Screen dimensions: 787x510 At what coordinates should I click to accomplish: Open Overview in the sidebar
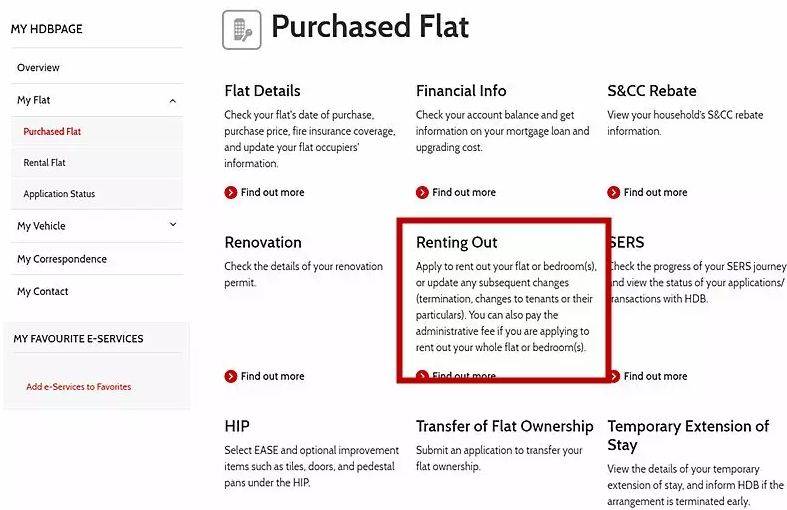point(38,68)
